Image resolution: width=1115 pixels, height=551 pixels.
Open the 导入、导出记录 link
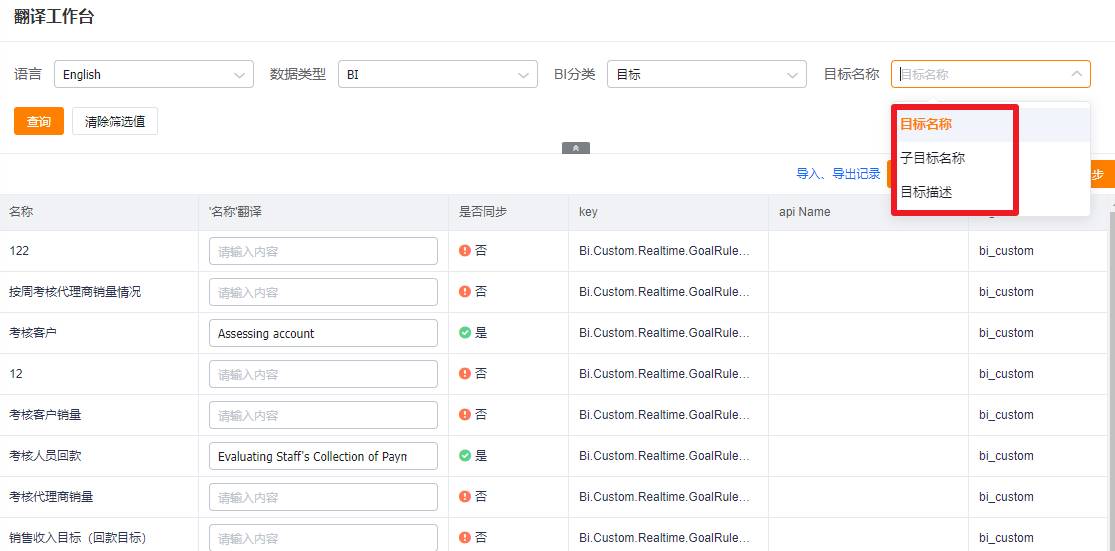pos(838,174)
